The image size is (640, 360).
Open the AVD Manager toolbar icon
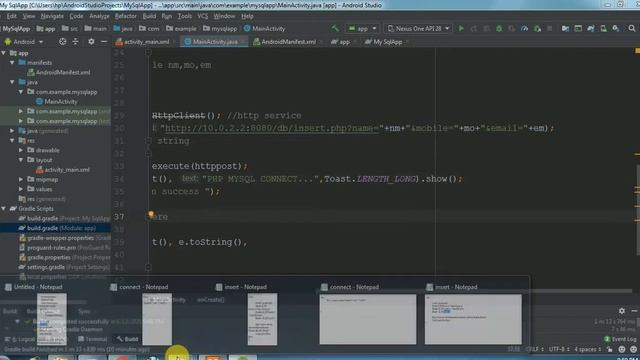[603, 29]
